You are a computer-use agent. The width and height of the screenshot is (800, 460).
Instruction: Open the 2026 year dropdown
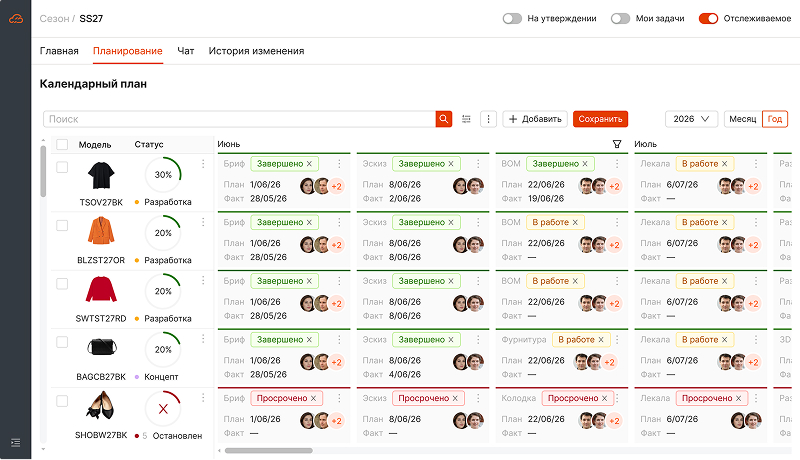tap(691, 119)
